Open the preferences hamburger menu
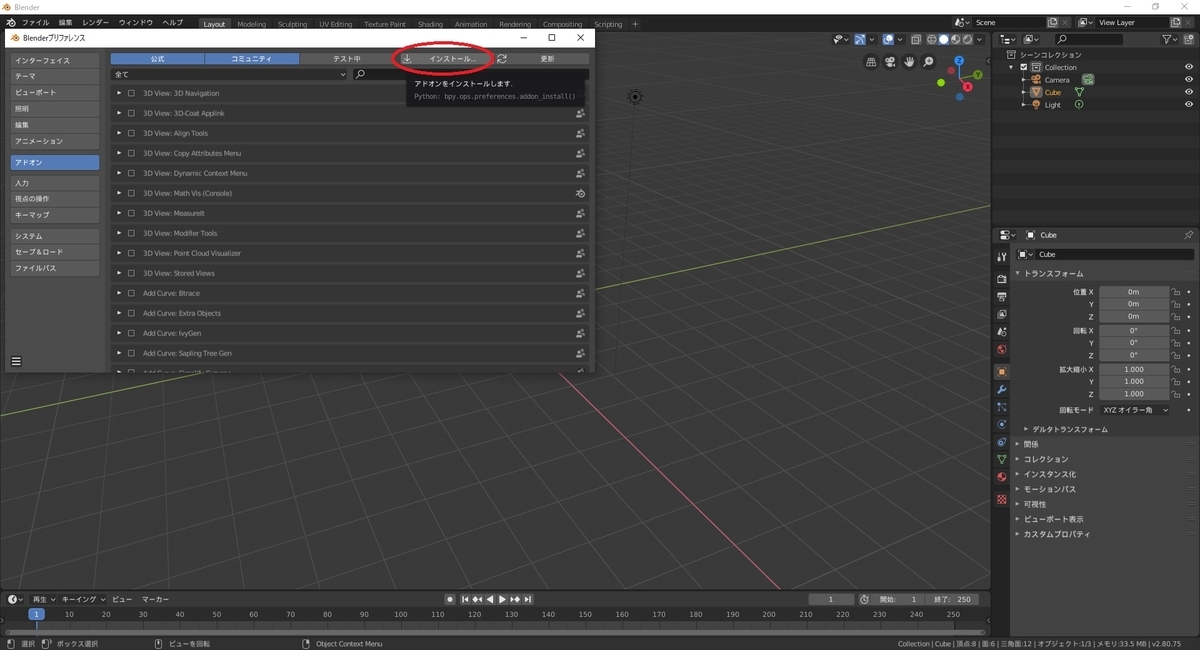The height and width of the screenshot is (650, 1200). [16, 361]
